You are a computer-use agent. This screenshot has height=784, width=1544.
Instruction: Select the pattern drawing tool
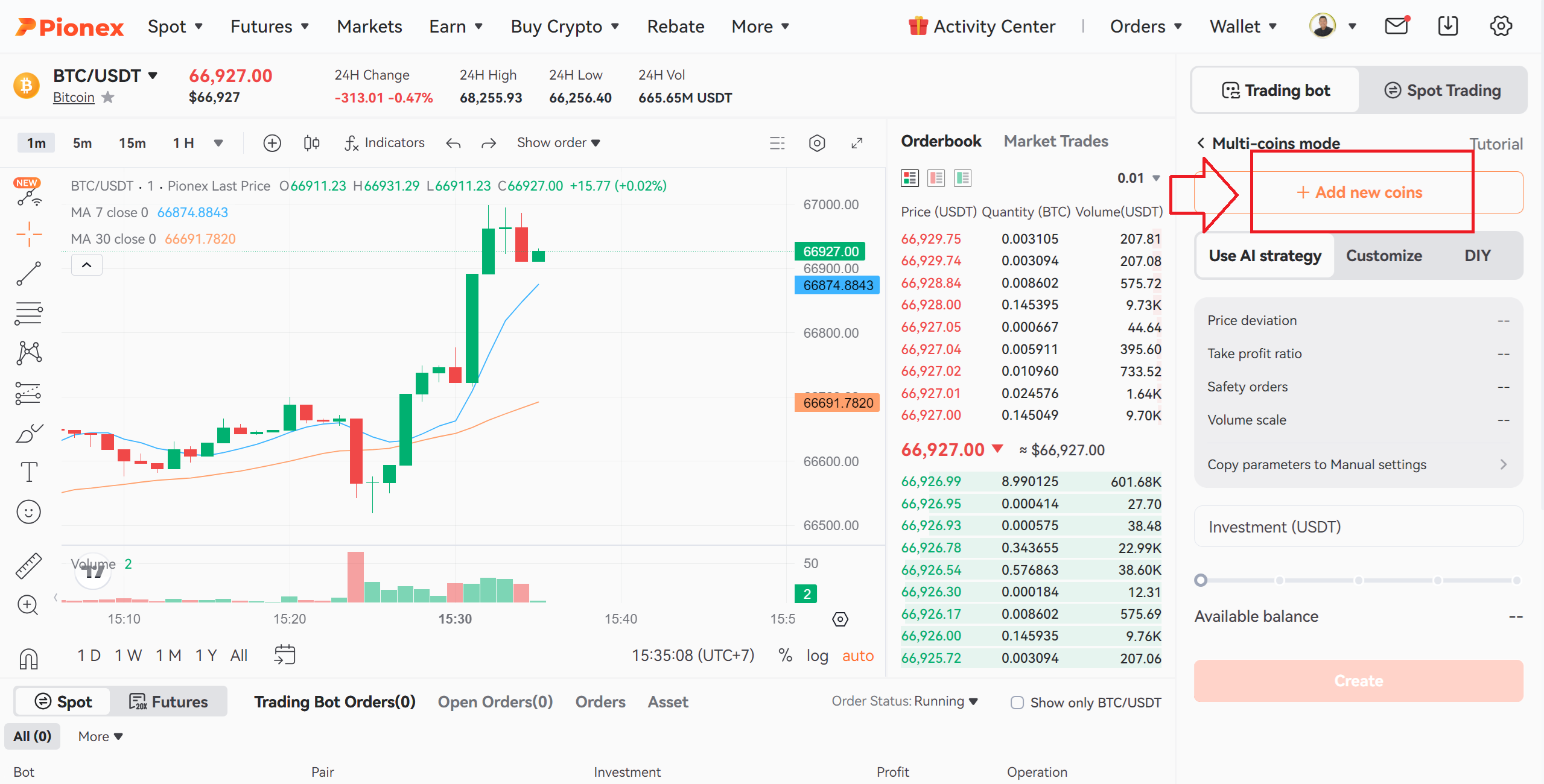pyautogui.click(x=28, y=353)
